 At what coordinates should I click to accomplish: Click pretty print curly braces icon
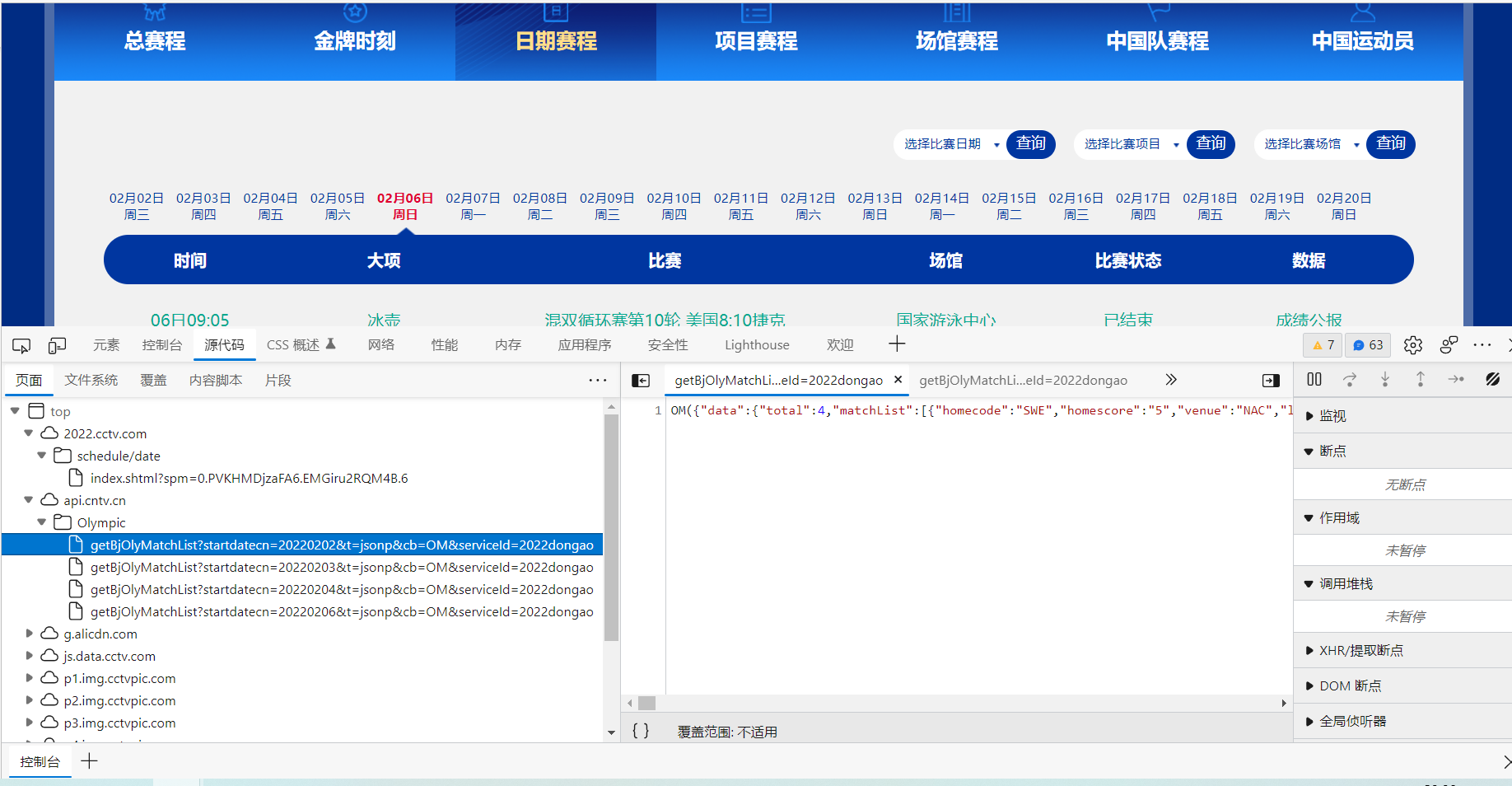point(641,731)
